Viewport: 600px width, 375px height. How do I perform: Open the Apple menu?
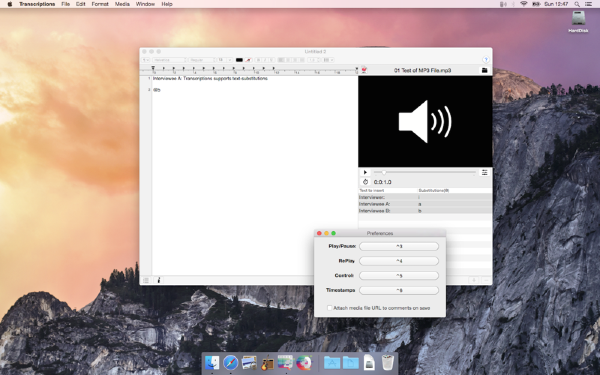(10, 4)
